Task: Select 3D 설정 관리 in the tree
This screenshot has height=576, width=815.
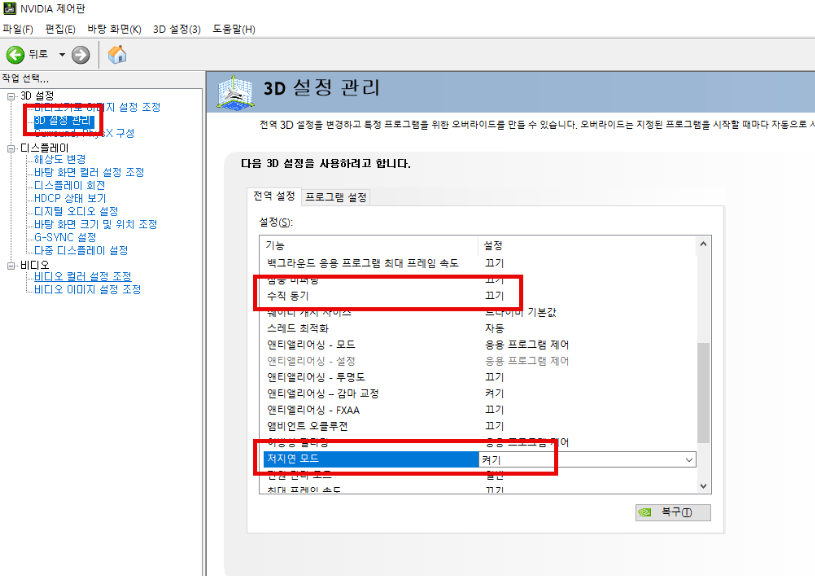Action: [63, 121]
